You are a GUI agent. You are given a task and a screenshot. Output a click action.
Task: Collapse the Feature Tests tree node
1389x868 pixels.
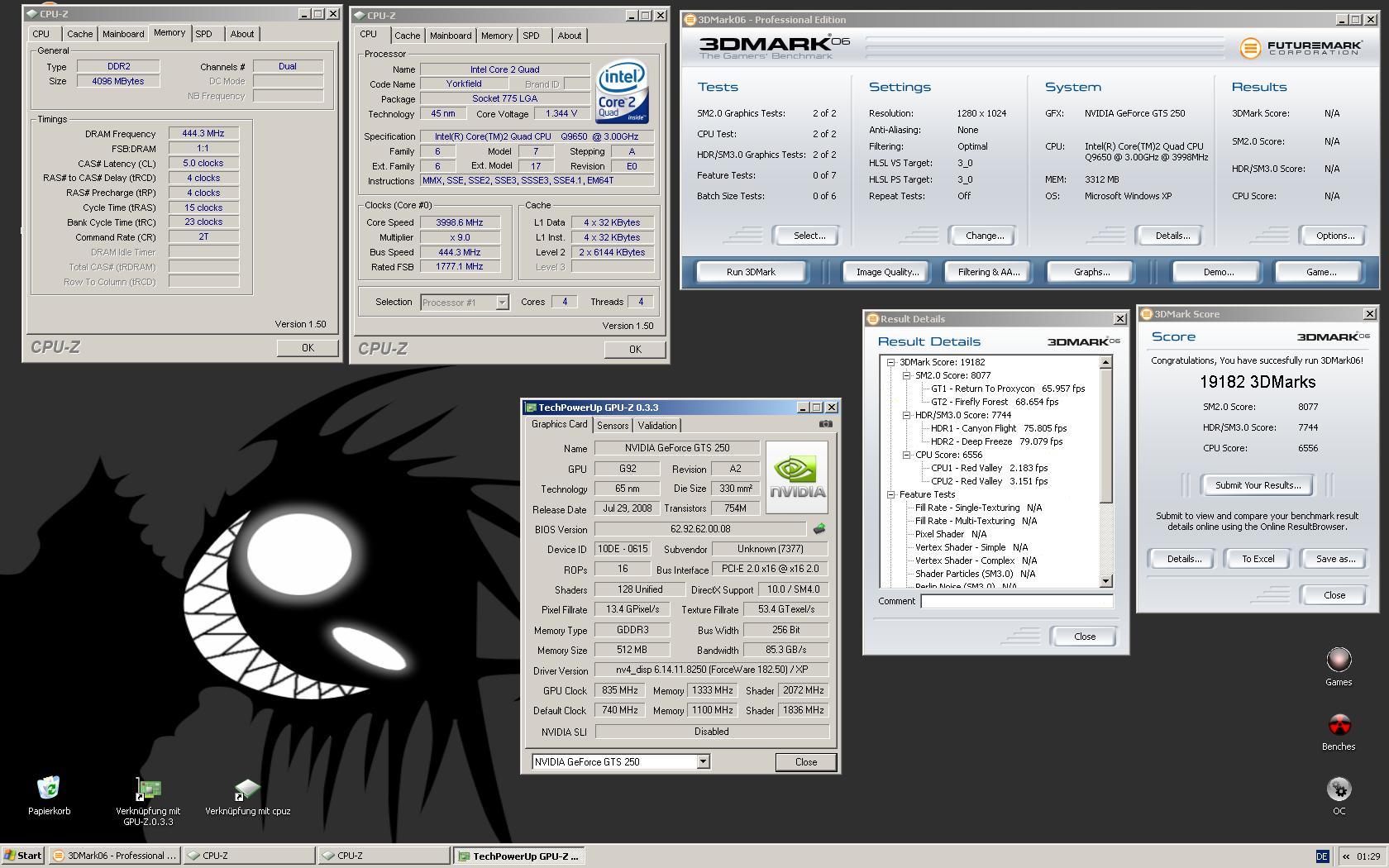890,494
